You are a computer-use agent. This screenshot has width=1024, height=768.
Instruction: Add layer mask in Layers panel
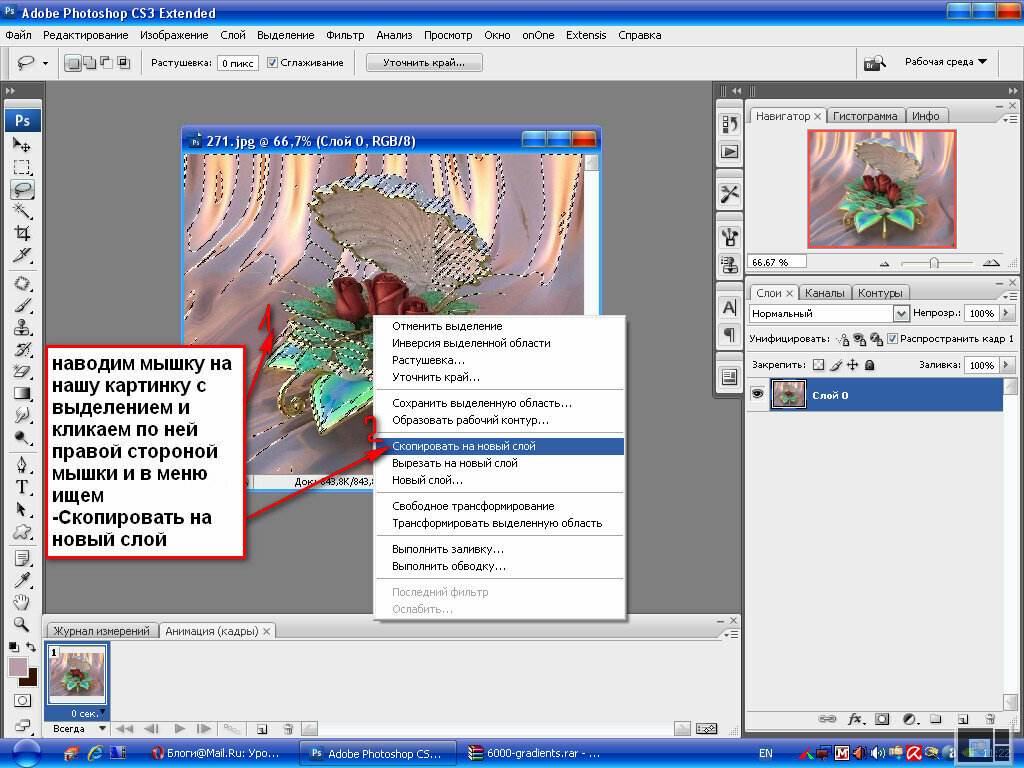click(x=882, y=719)
